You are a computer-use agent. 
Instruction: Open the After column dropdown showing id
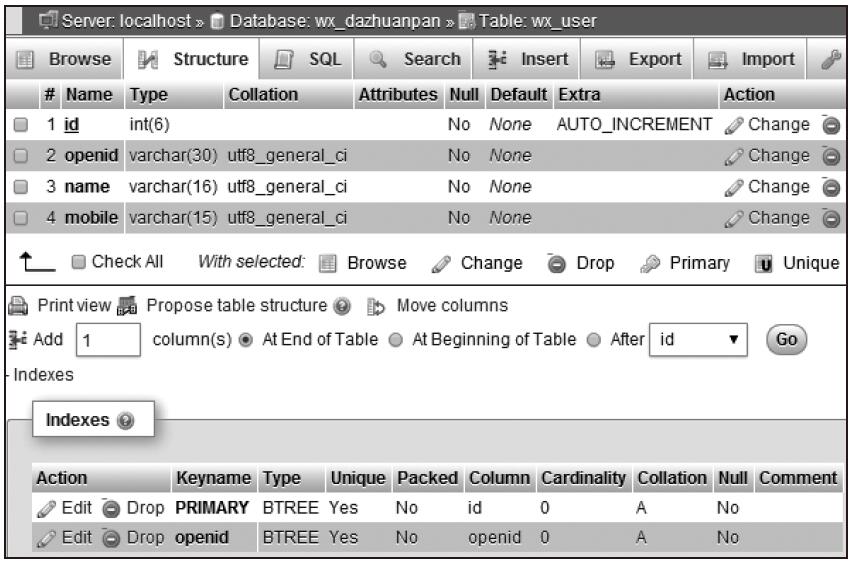click(698, 340)
